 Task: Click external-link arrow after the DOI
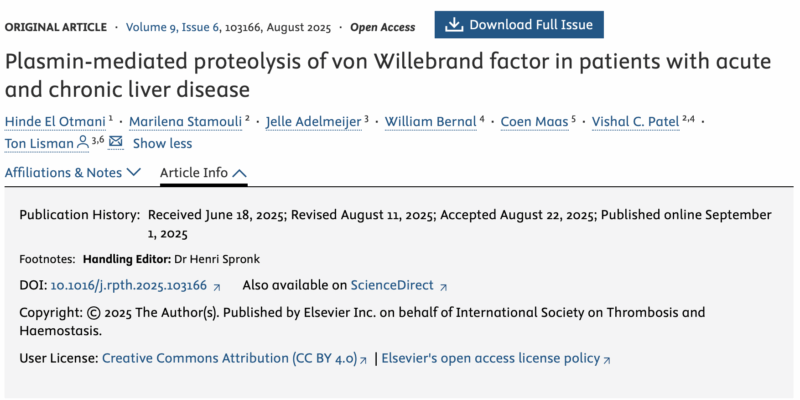click(x=217, y=286)
